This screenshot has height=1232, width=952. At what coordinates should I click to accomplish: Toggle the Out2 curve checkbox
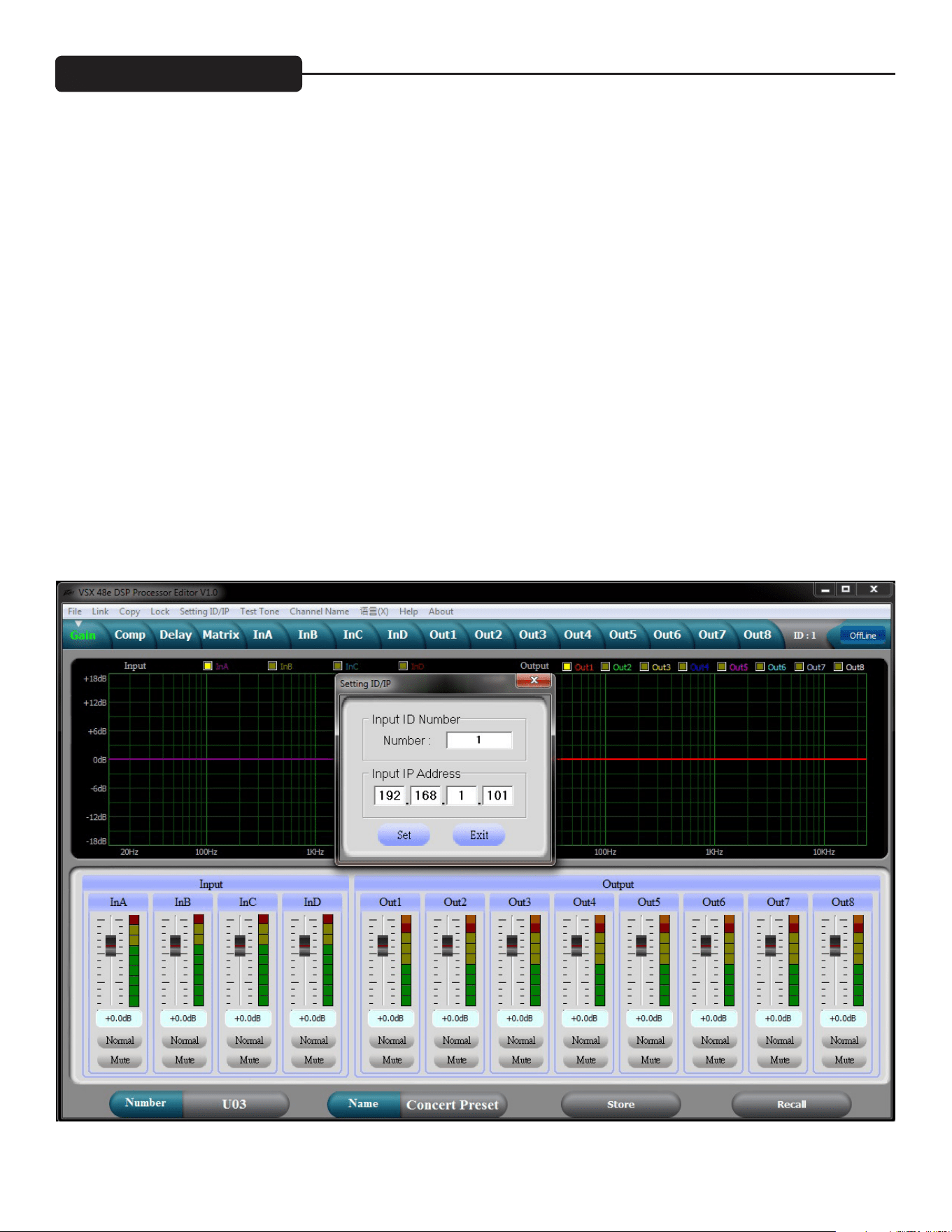click(x=606, y=667)
